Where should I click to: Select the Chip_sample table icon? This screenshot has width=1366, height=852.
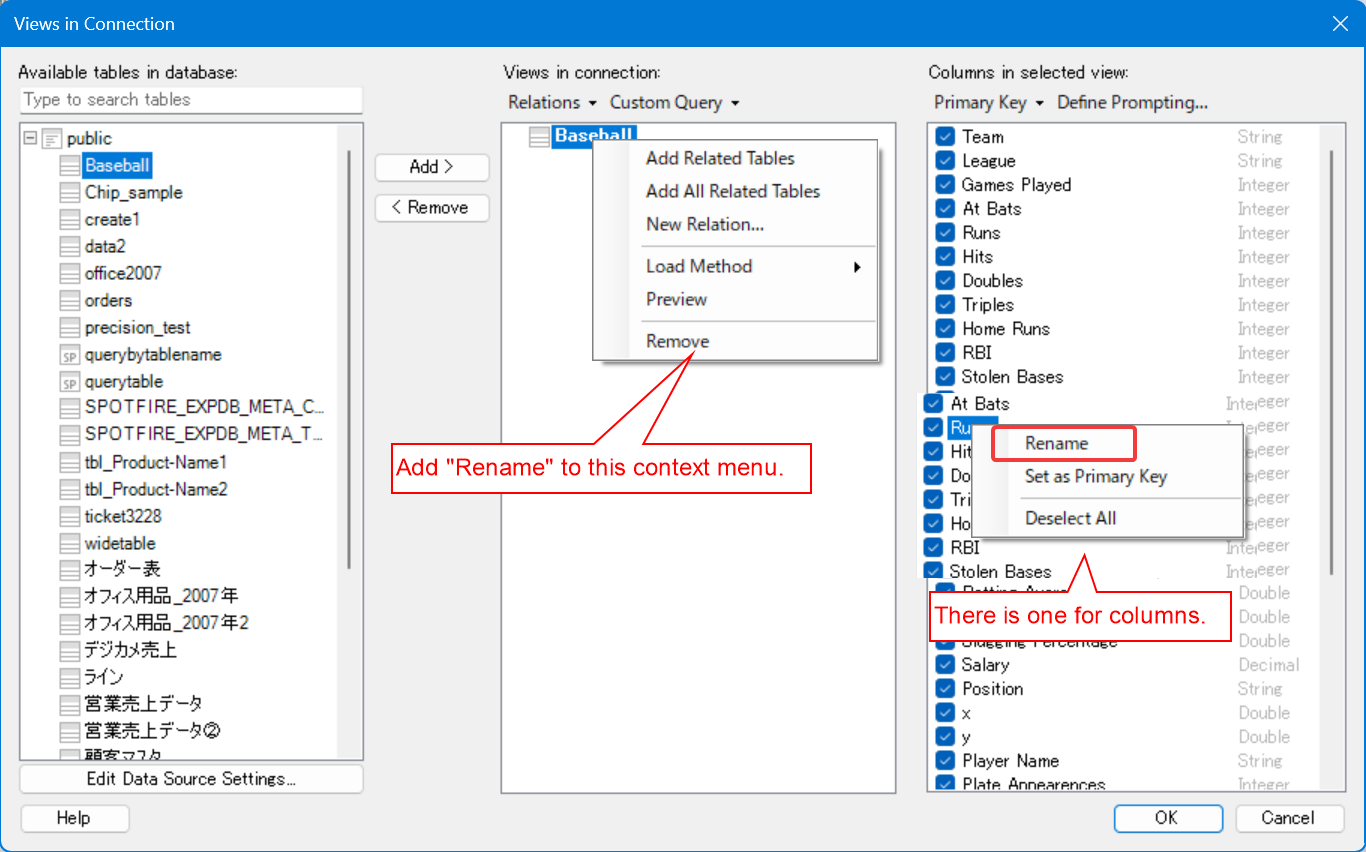pyautogui.click(x=69, y=193)
